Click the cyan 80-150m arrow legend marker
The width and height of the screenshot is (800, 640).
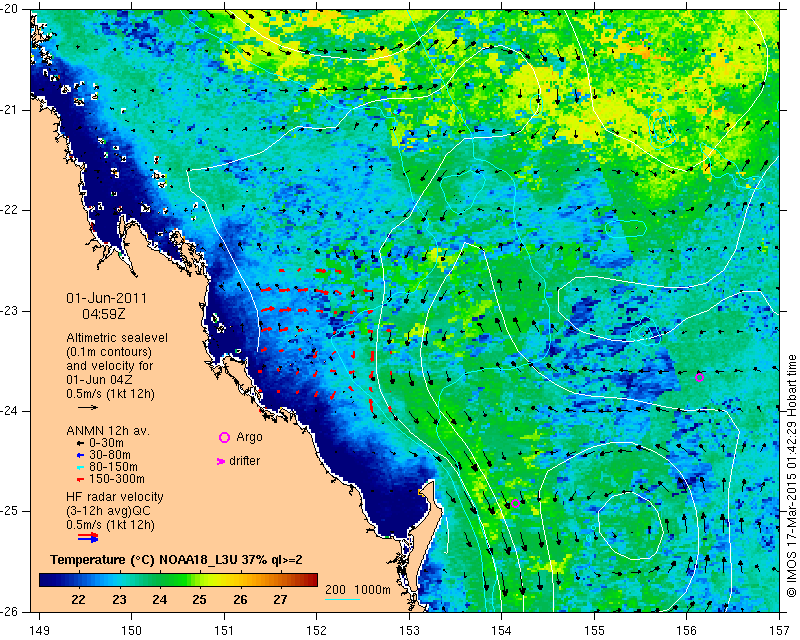(x=80, y=467)
